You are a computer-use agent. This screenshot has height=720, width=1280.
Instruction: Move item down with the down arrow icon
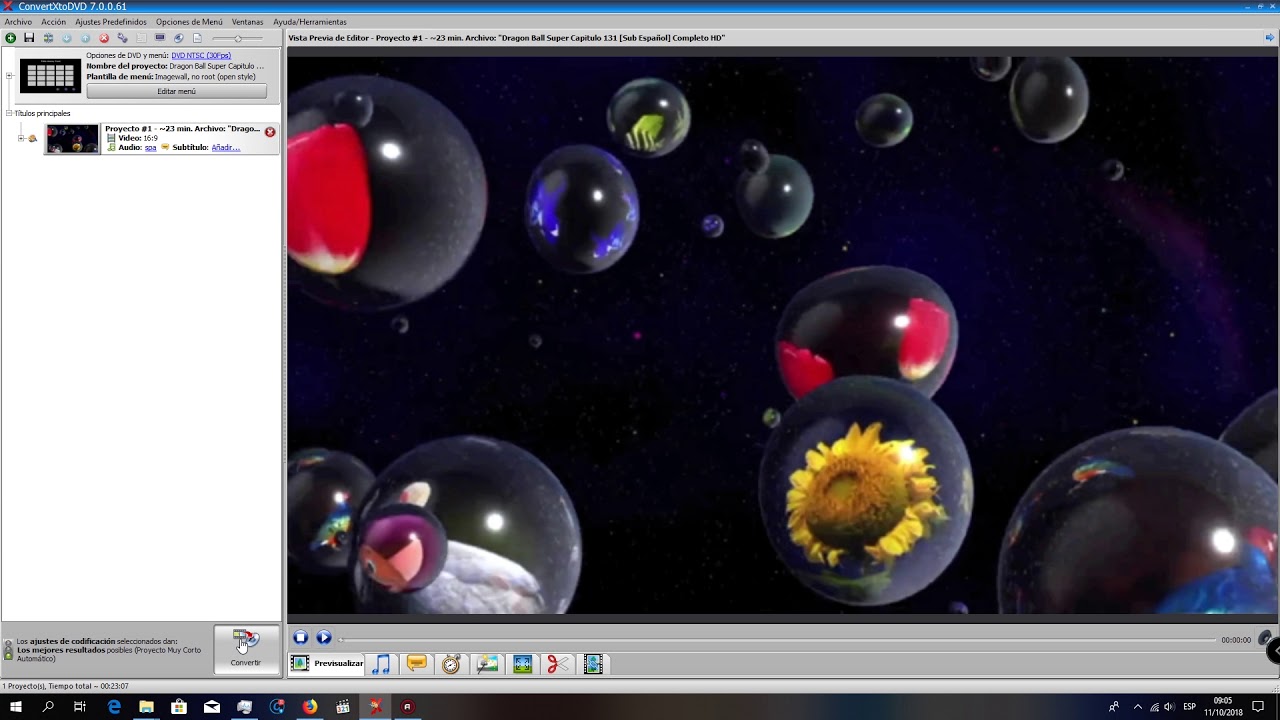pyautogui.click(x=66, y=38)
